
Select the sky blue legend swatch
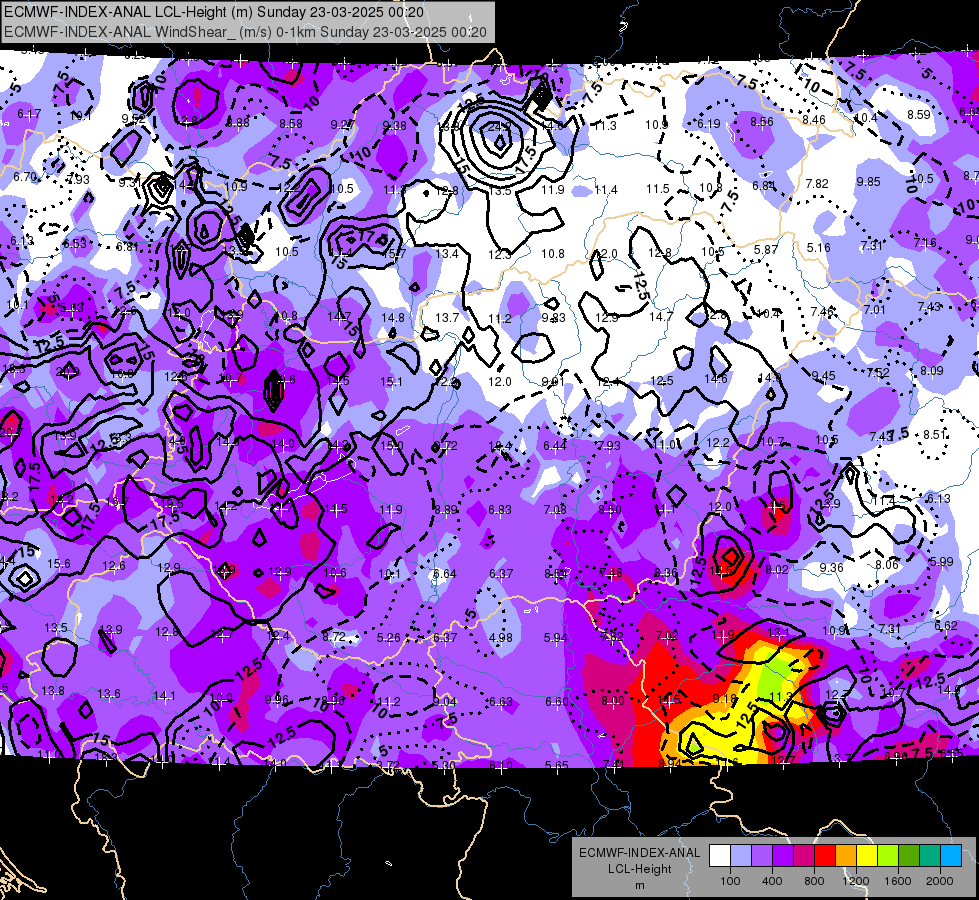[x=951, y=856]
